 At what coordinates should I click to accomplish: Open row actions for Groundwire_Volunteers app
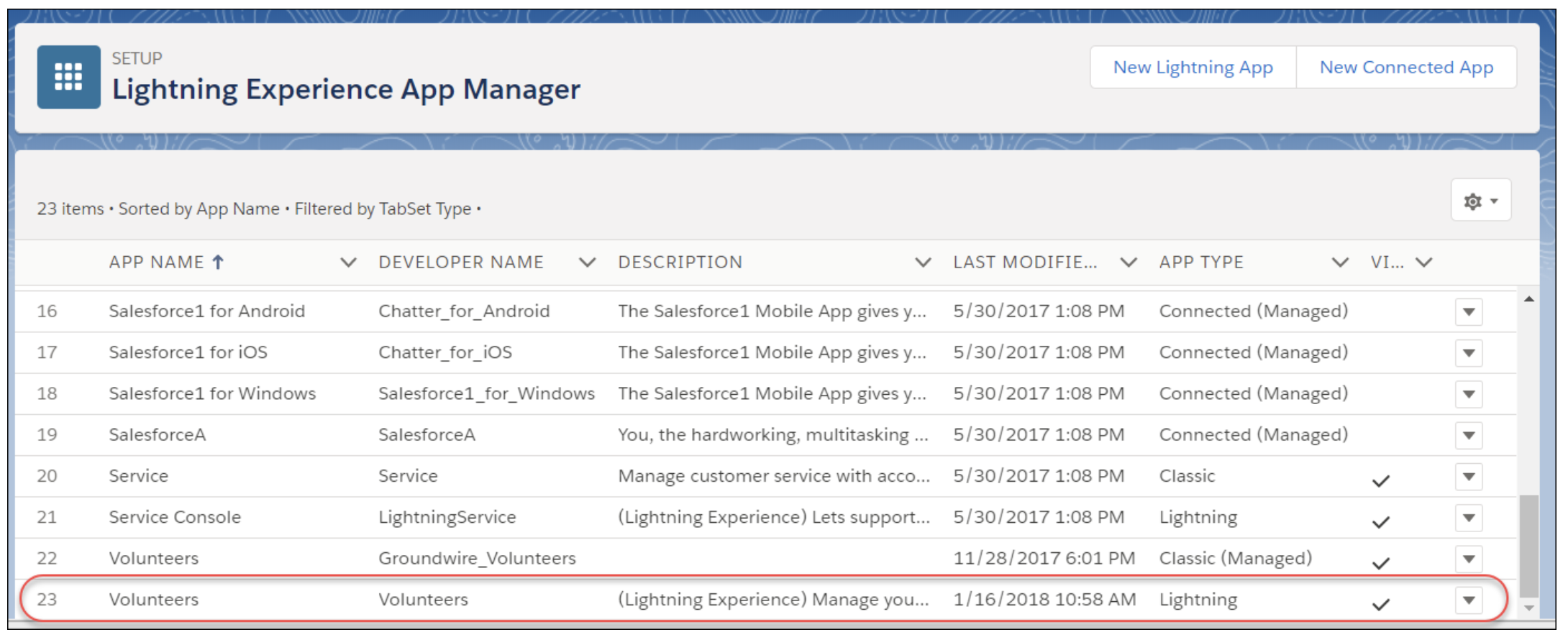[1469, 559]
